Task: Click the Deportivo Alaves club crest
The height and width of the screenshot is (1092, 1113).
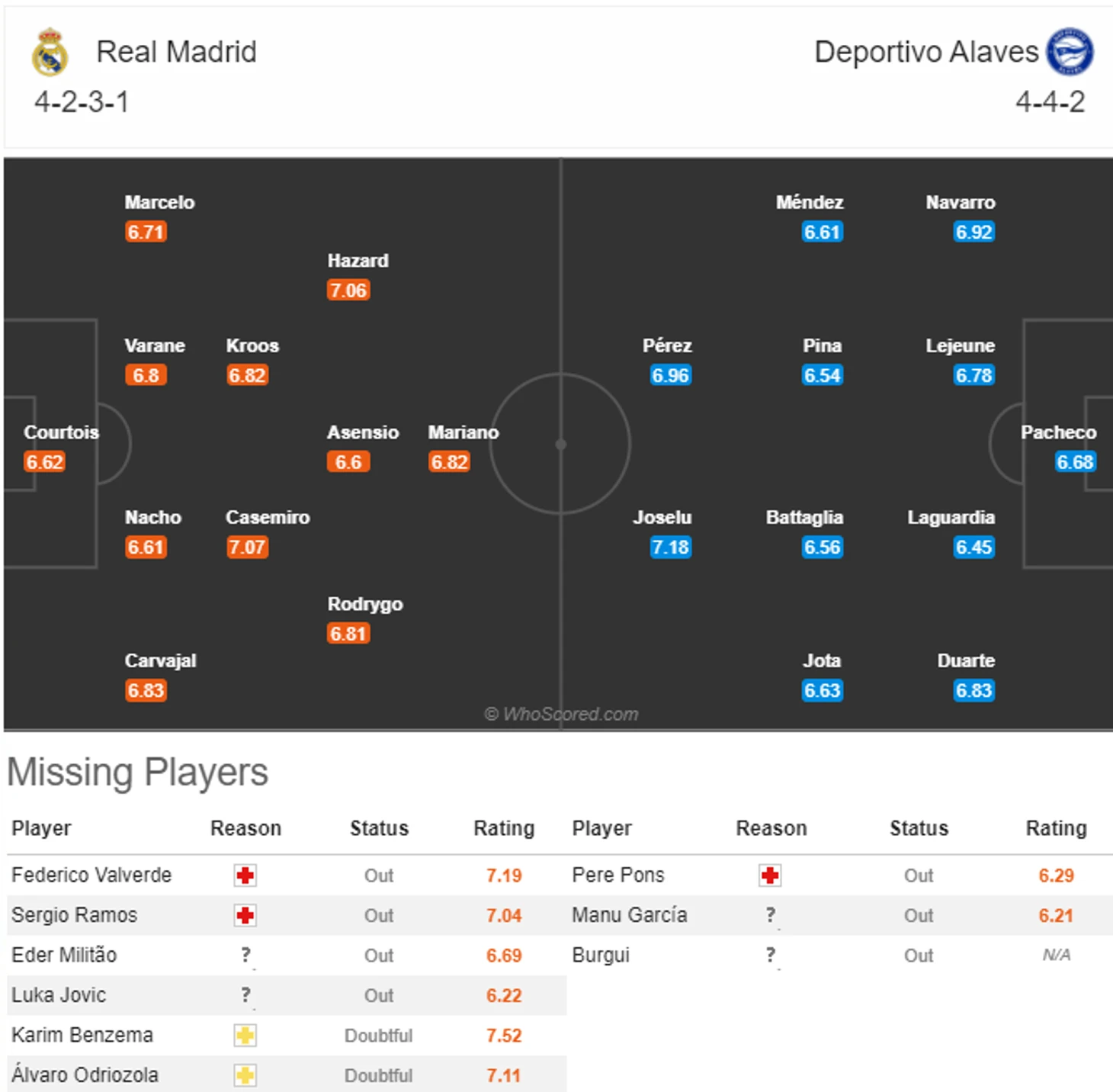Action: (1070, 52)
